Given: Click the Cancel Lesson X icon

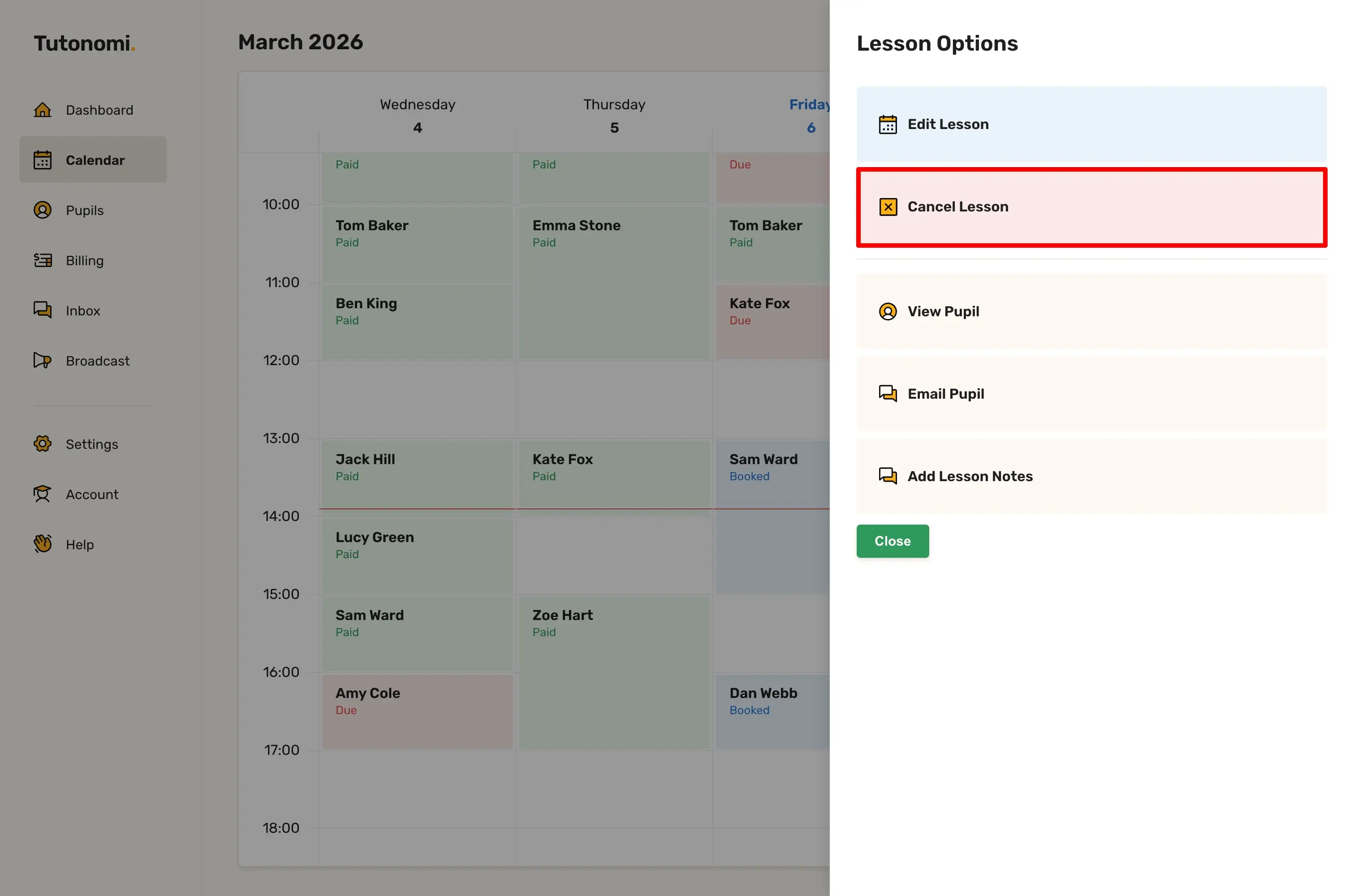Looking at the screenshot, I should coord(887,207).
